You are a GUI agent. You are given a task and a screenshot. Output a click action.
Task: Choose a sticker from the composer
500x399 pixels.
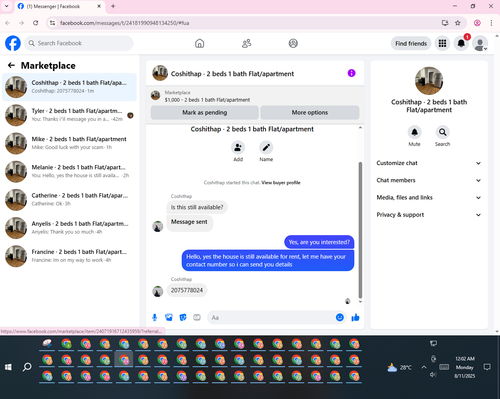(183, 317)
